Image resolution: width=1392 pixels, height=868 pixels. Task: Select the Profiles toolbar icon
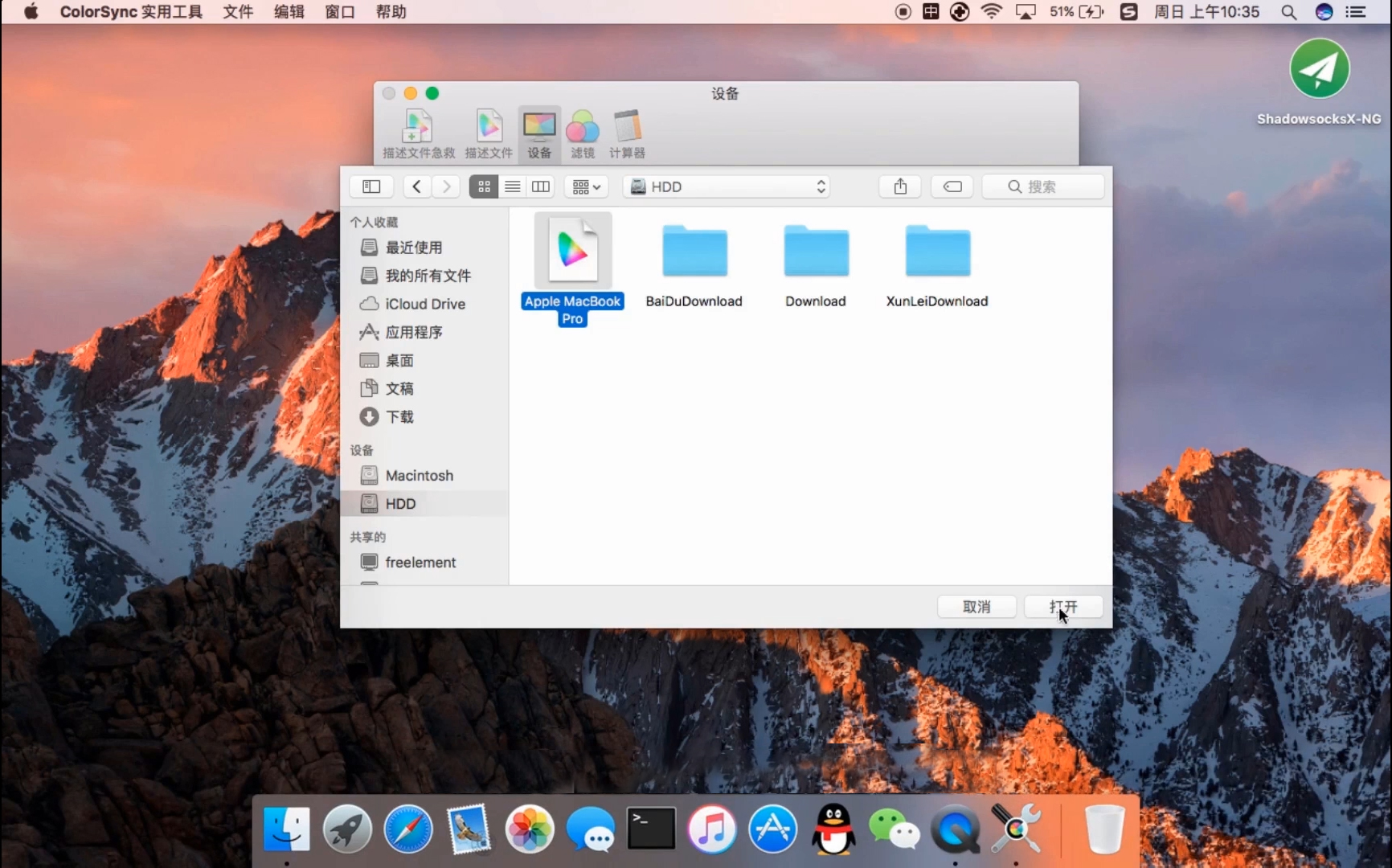tap(489, 133)
